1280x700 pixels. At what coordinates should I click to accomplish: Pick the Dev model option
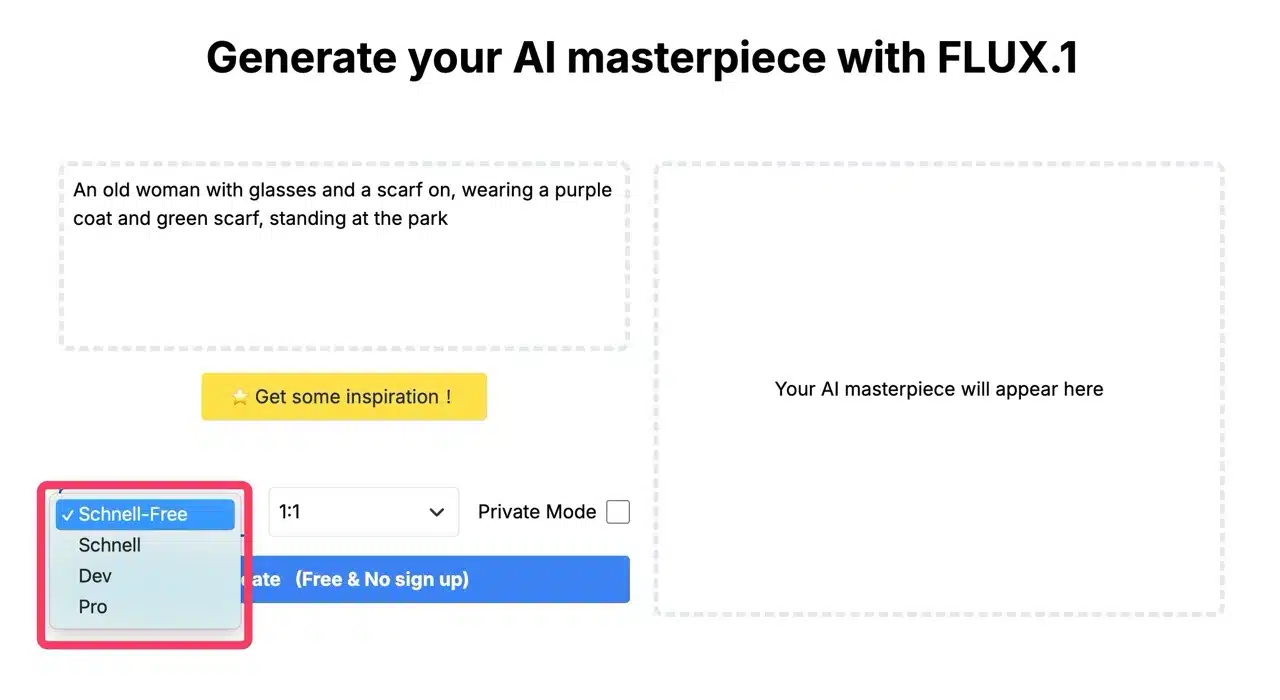pos(95,576)
